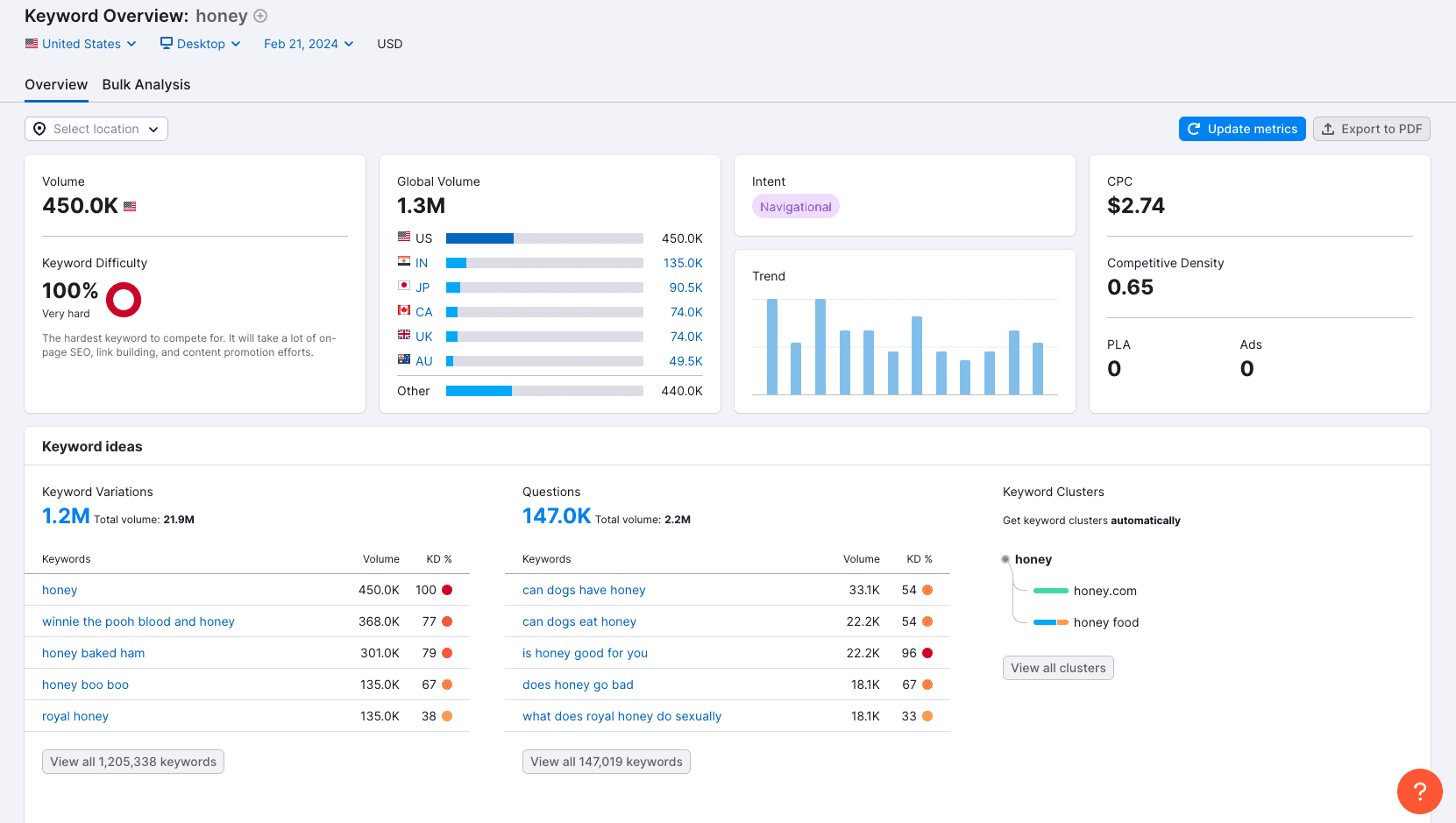The width and height of the screenshot is (1456, 823).
Task: Click the red help question mark button
Action: pyautogui.click(x=1419, y=791)
